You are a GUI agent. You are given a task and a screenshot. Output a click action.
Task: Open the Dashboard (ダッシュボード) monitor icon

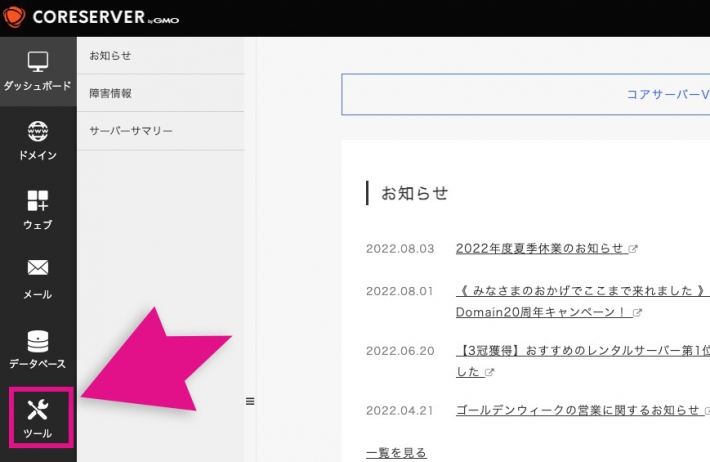coord(38,62)
